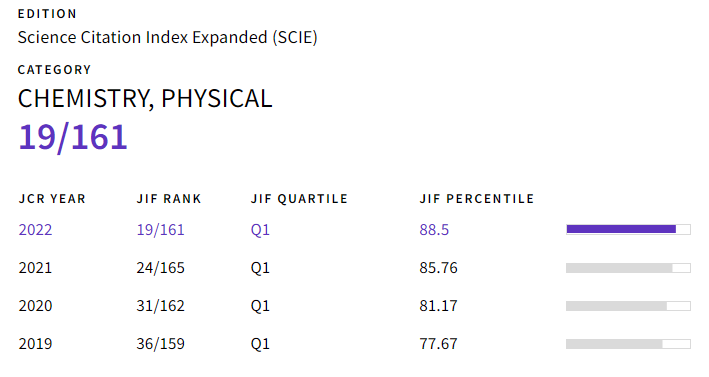This screenshot has width=709, height=377.
Task: Select the Q1 quartile for 2022
Action: pos(260,230)
